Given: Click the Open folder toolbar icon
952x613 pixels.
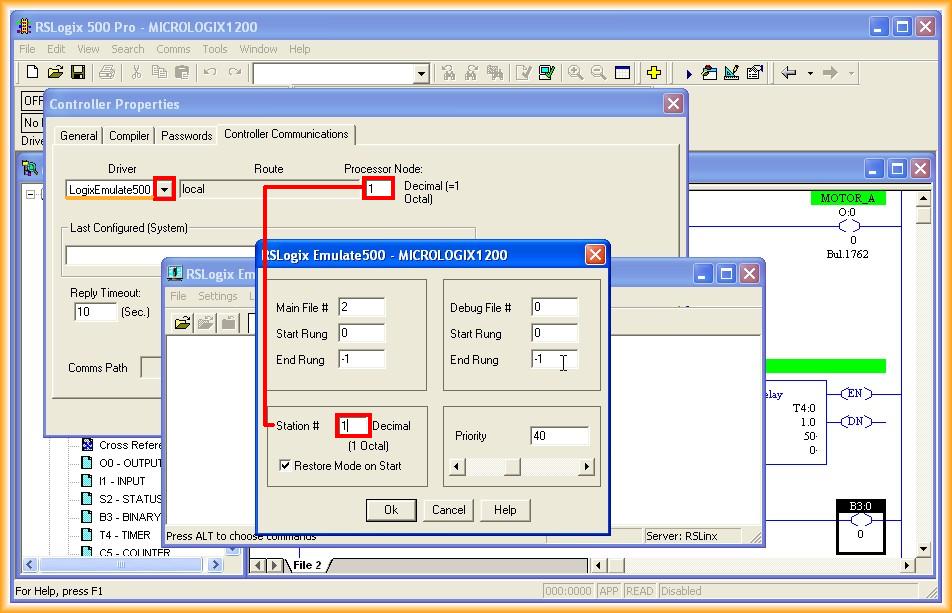Looking at the screenshot, I should (55, 72).
